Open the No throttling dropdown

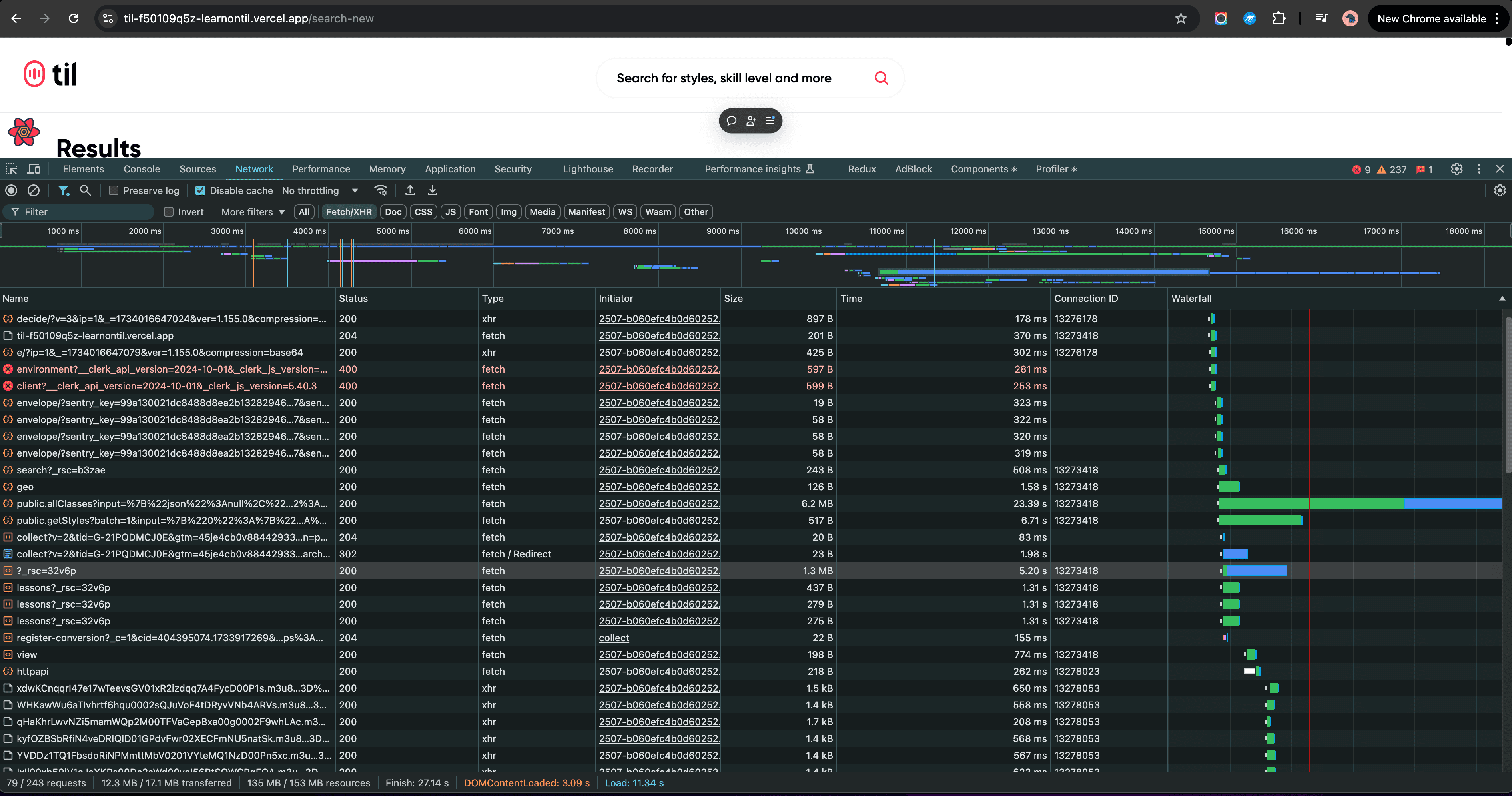[320, 190]
